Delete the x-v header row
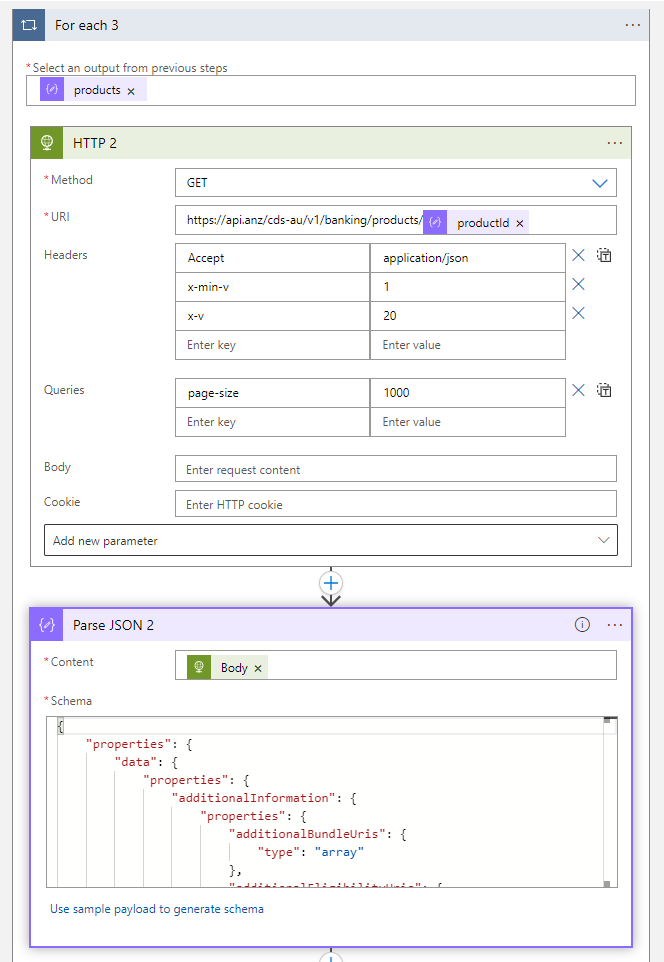 pyautogui.click(x=578, y=314)
